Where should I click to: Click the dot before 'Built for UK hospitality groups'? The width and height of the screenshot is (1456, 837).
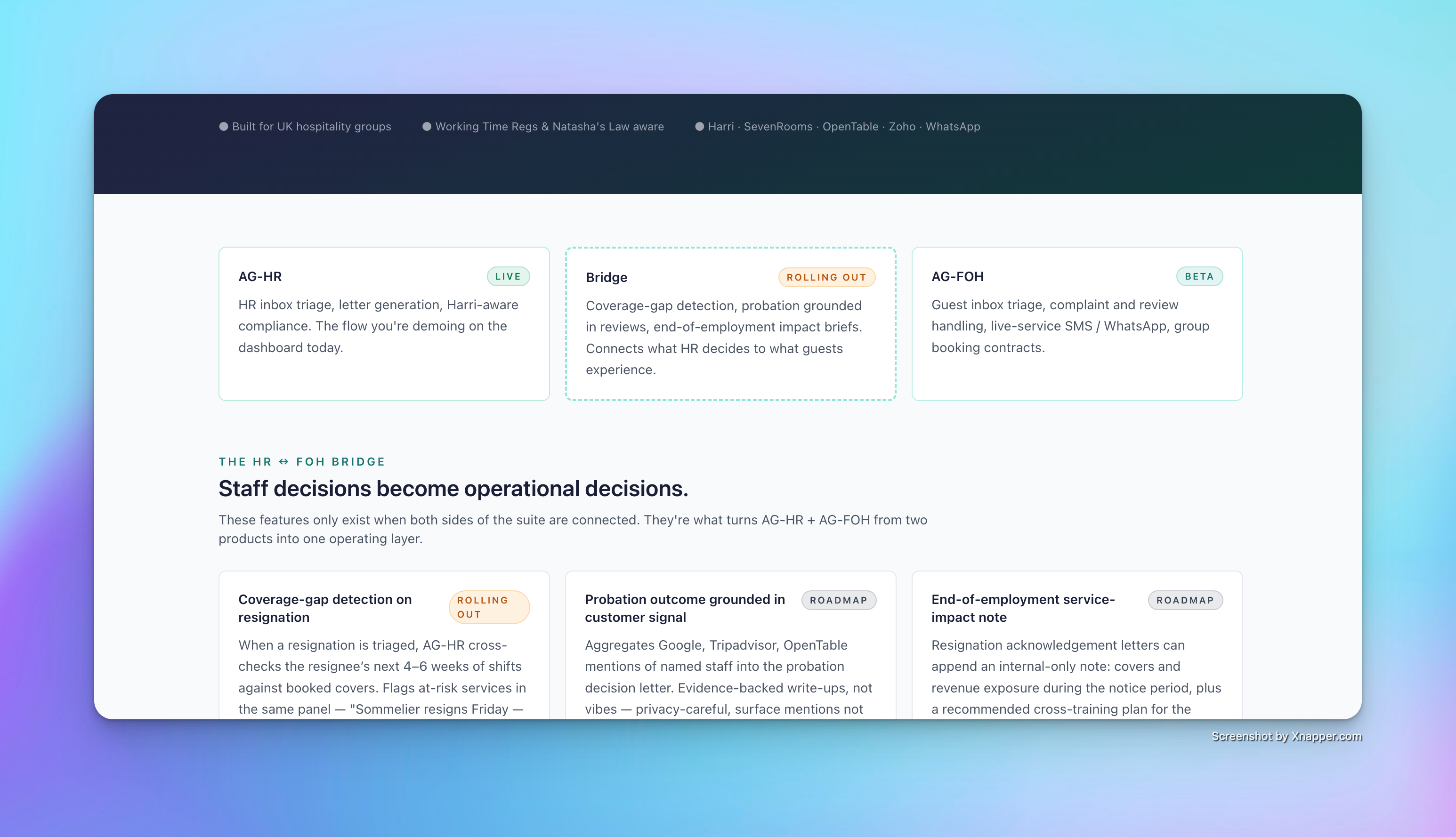[224, 127]
